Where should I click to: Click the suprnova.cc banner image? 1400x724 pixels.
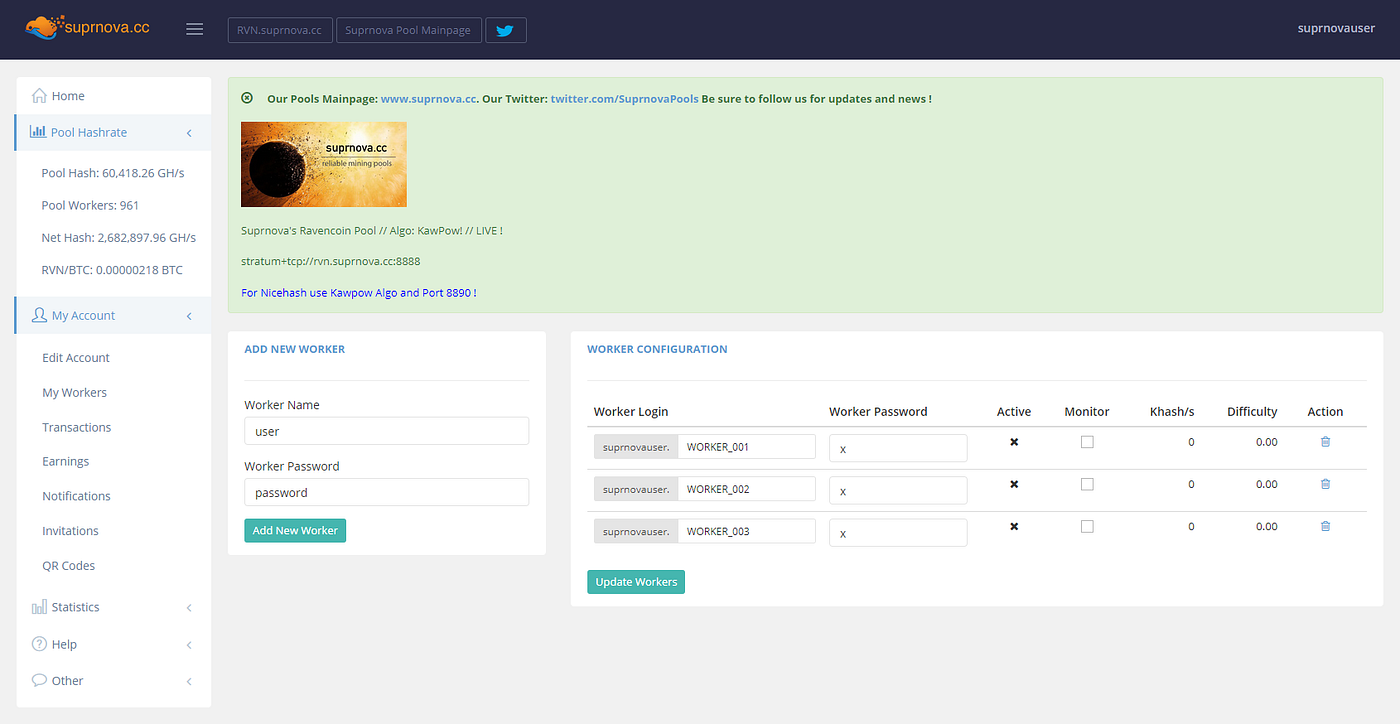pos(324,164)
